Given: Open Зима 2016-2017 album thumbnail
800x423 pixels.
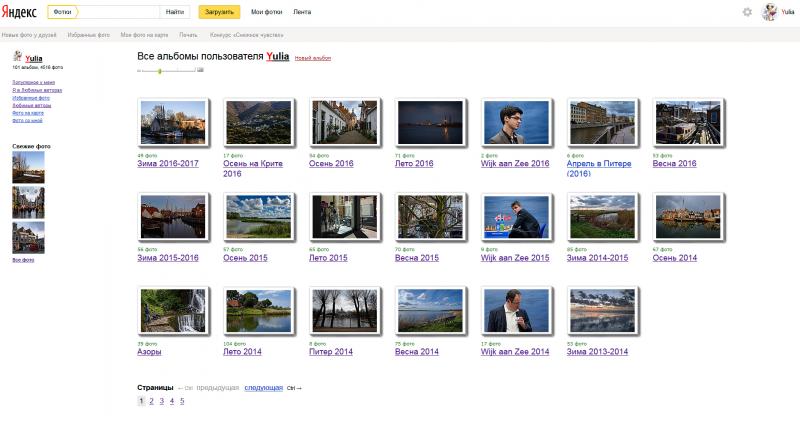Looking at the screenshot, I should (173, 122).
